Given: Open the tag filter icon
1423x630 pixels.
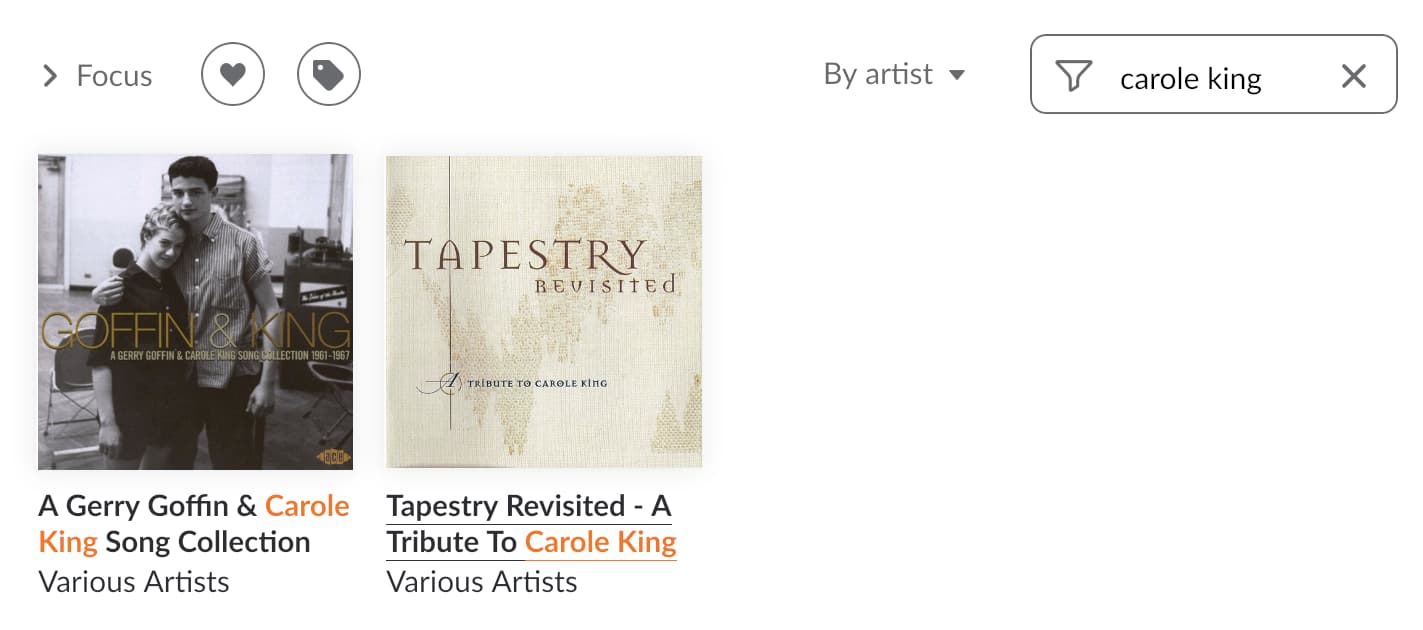Looking at the screenshot, I should (329, 74).
